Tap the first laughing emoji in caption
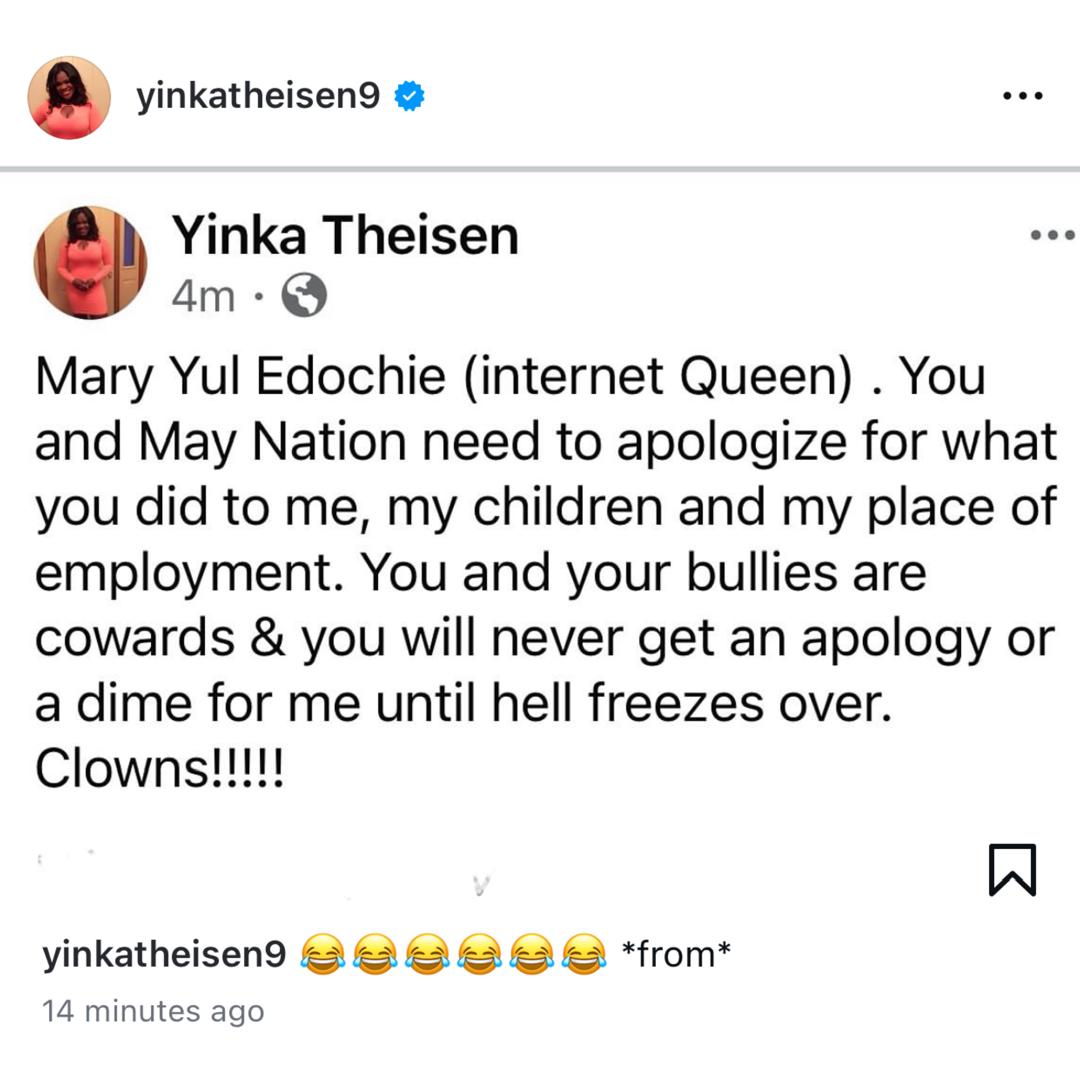 tap(323, 954)
